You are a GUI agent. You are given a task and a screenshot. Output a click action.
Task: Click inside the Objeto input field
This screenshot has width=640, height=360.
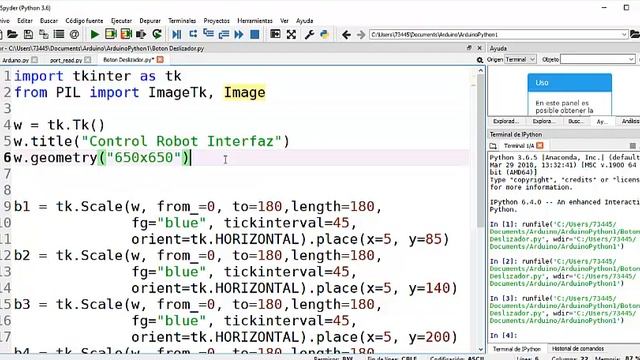[x=594, y=60]
